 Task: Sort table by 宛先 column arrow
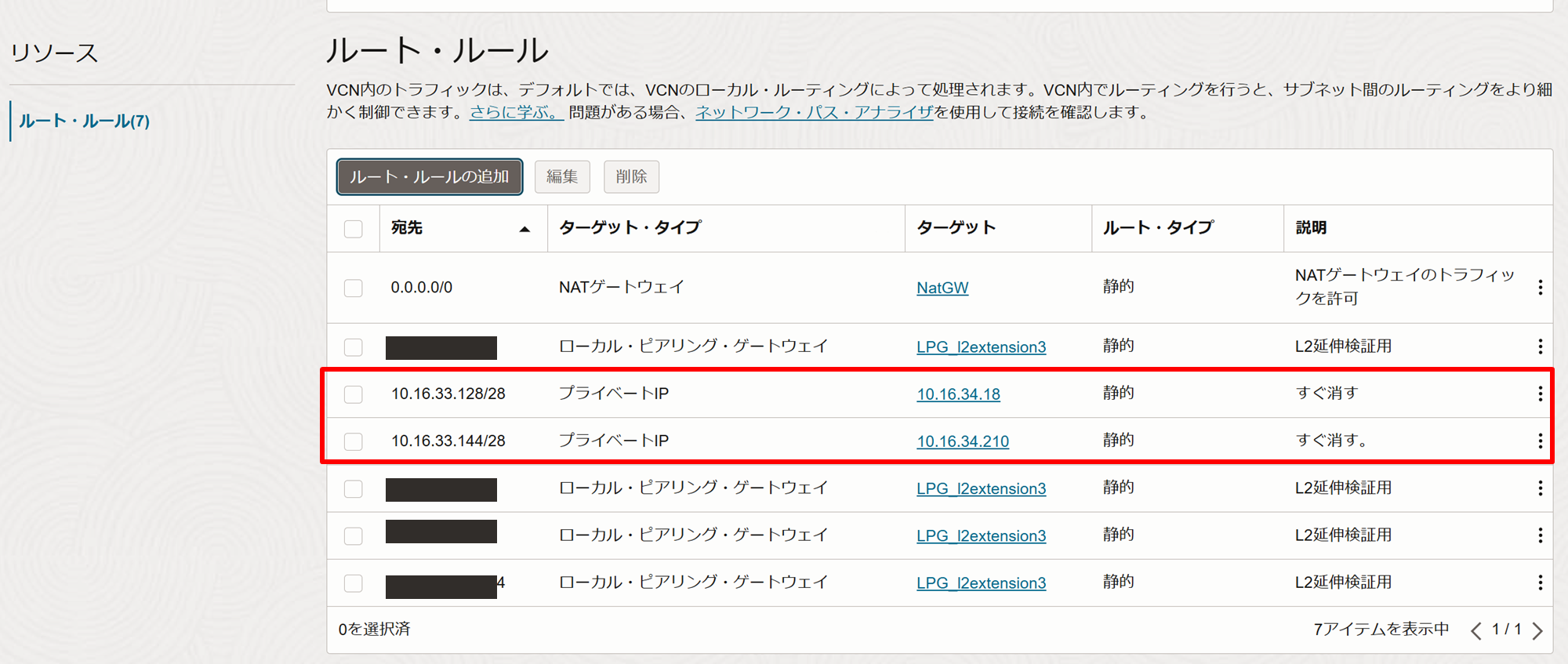[524, 229]
